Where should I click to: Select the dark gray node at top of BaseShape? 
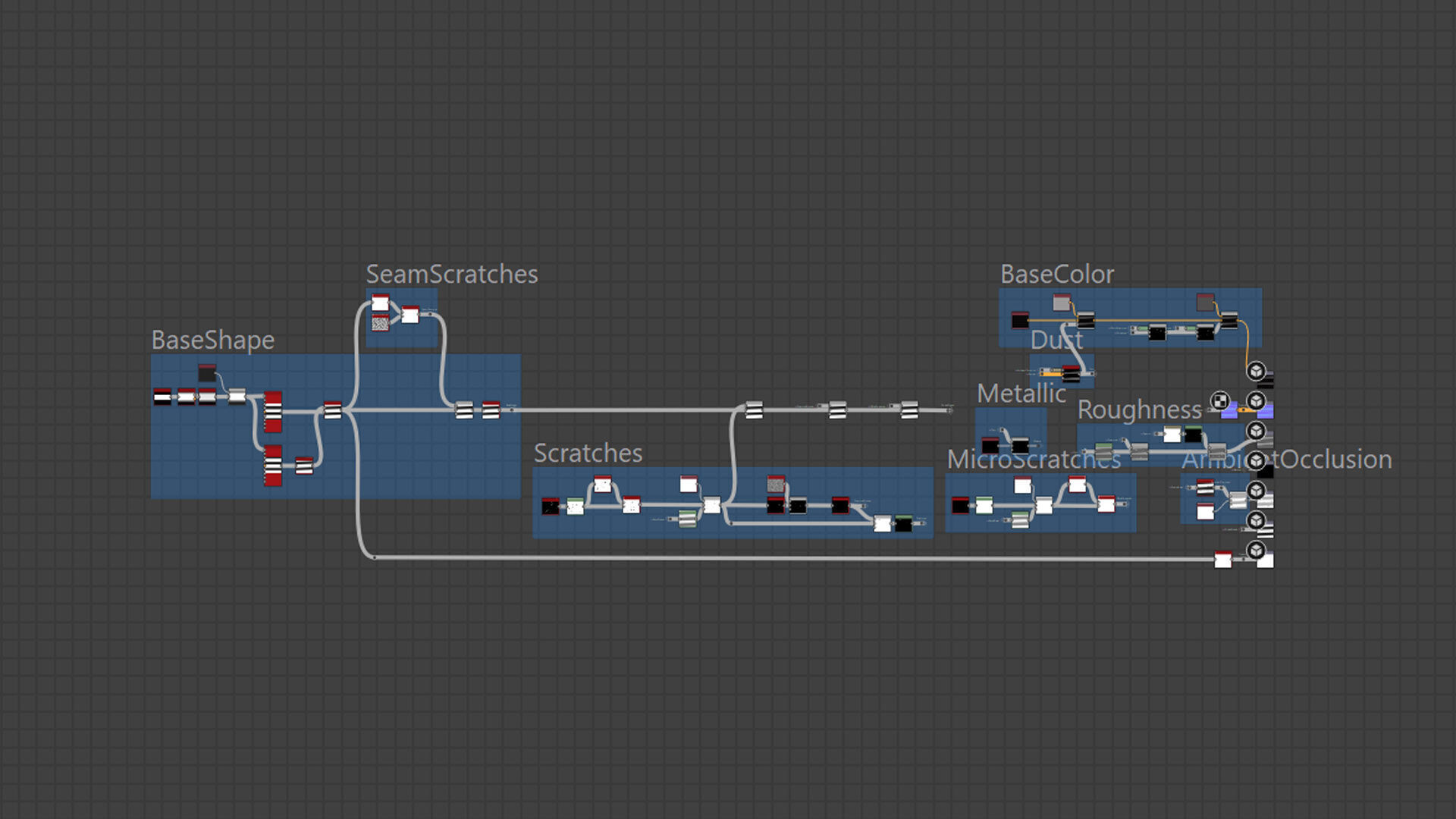[207, 372]
